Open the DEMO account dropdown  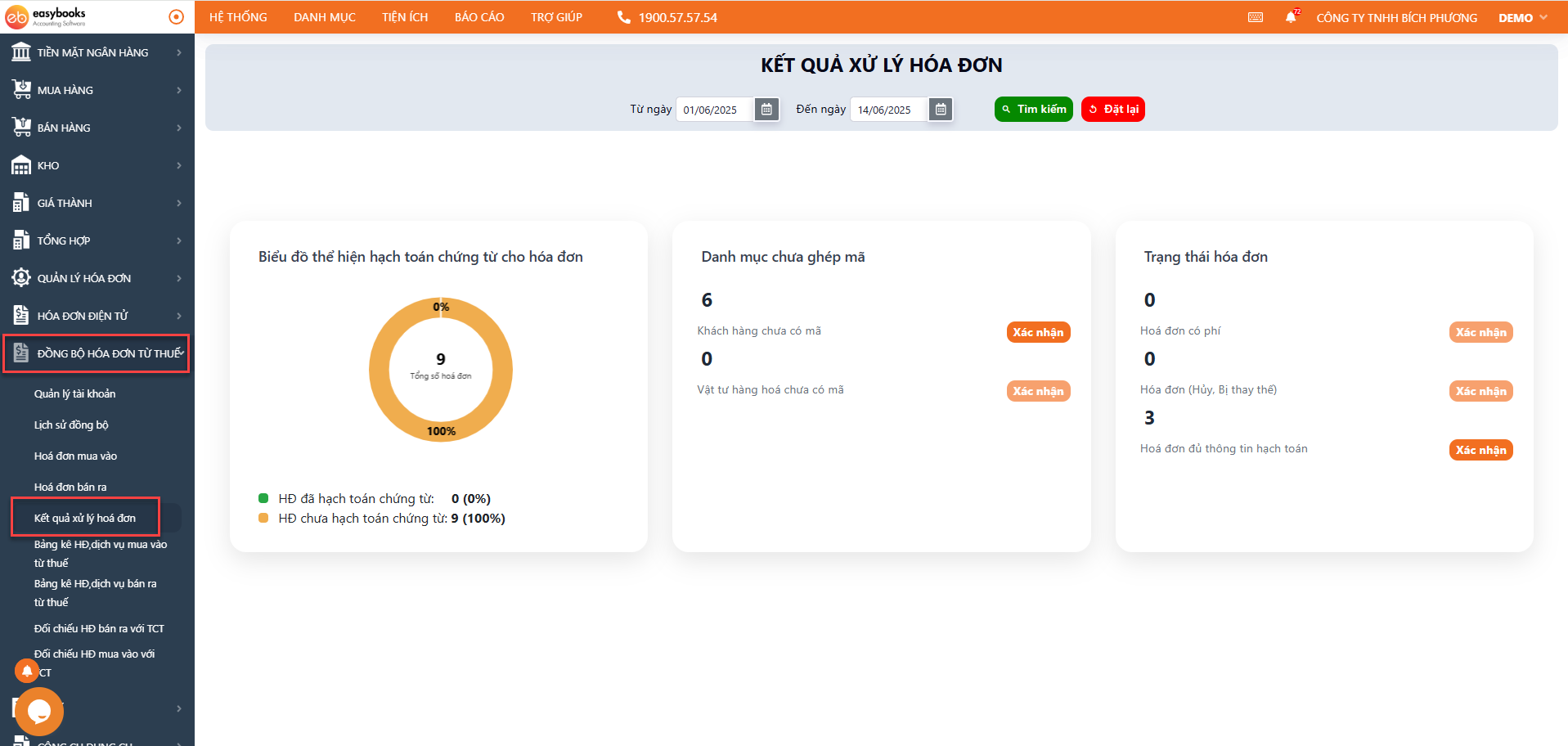(1523, 17)
